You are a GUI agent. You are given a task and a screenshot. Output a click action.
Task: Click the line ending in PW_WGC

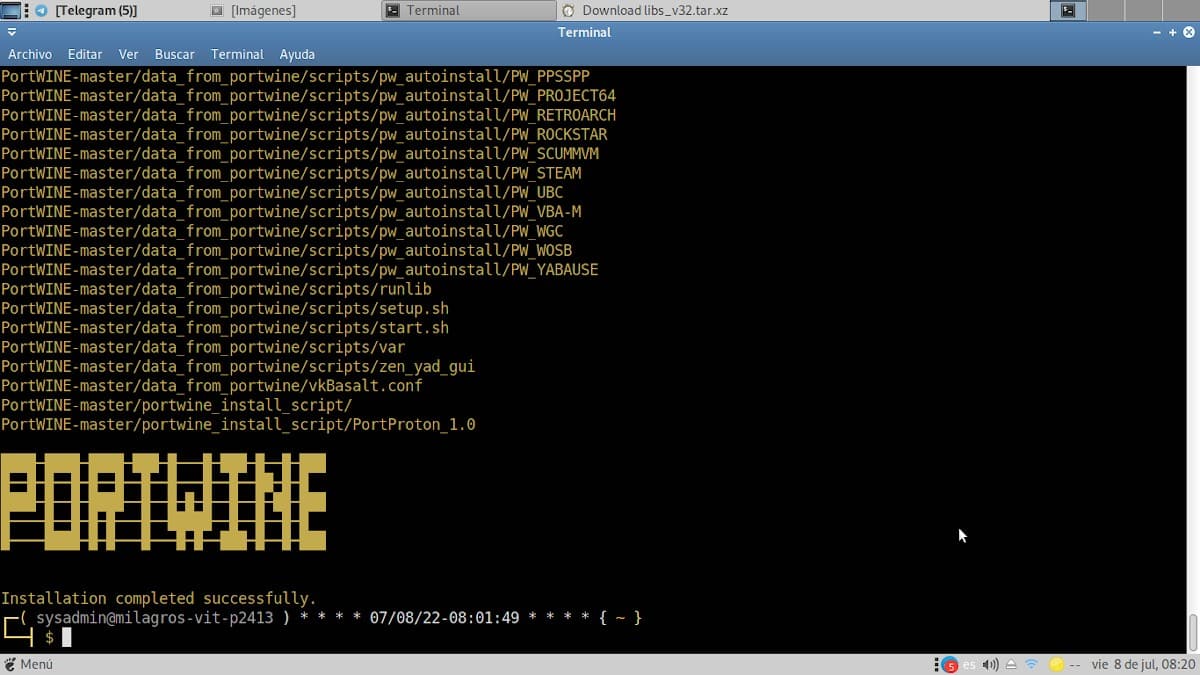282,231
